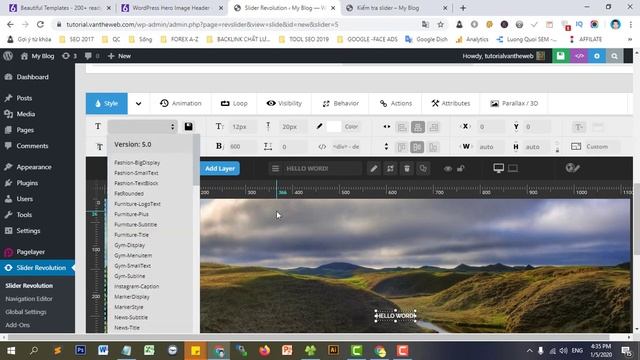The height and width of the screenshot is (360, 640).
Task: Click the save style floppy disk icon
Action: [x=188, y=127]
